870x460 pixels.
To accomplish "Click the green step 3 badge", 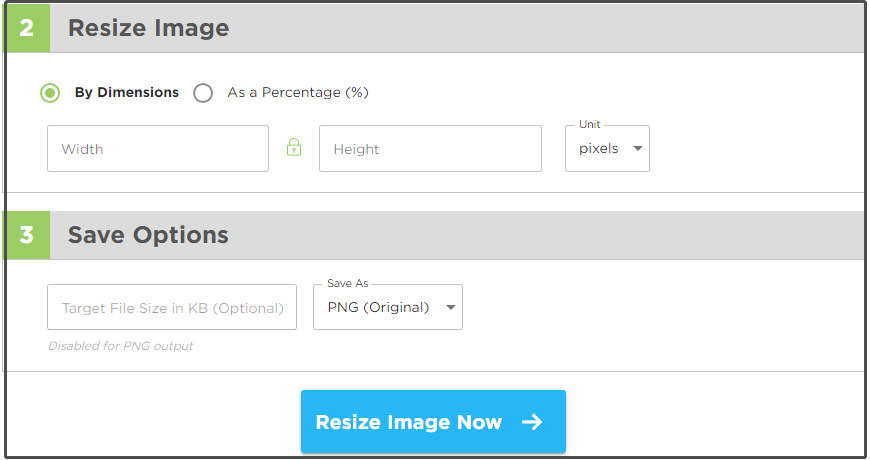I will point(27,235).
